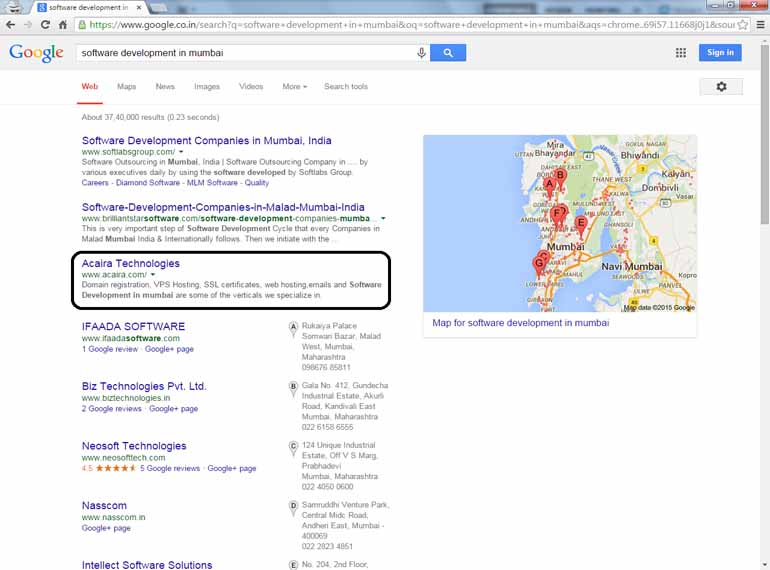
Task: Click the browser address bar URL
Action: [x=412, y=25]
